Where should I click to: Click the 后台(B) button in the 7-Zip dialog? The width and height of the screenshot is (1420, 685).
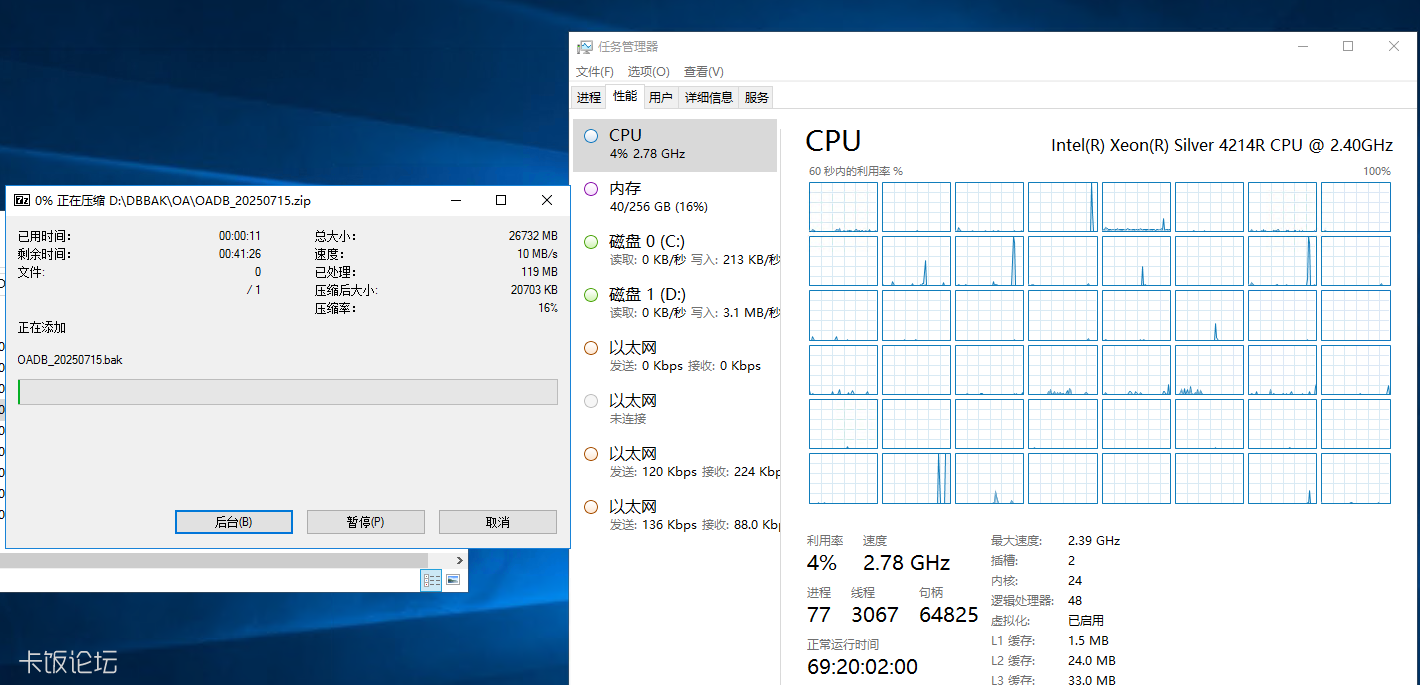[234, 522]
